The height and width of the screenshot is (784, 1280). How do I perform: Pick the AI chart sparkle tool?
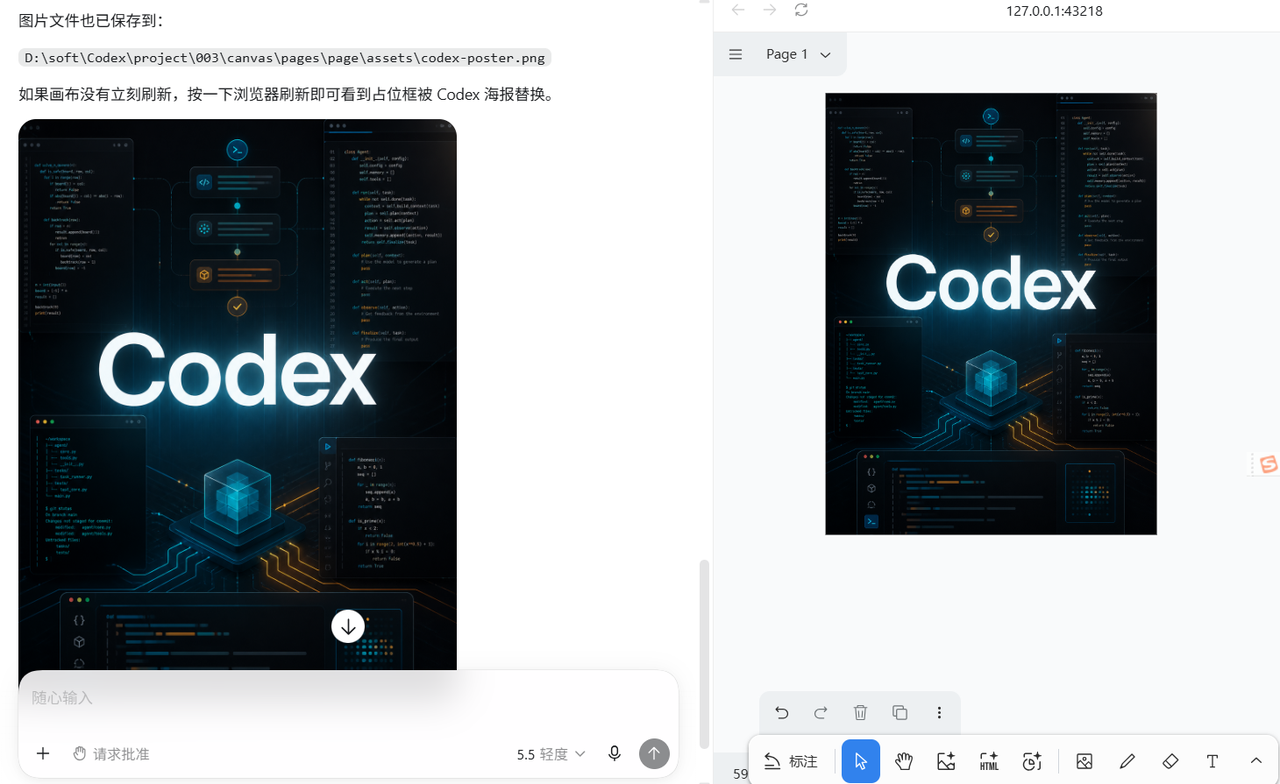(1032, 762)
